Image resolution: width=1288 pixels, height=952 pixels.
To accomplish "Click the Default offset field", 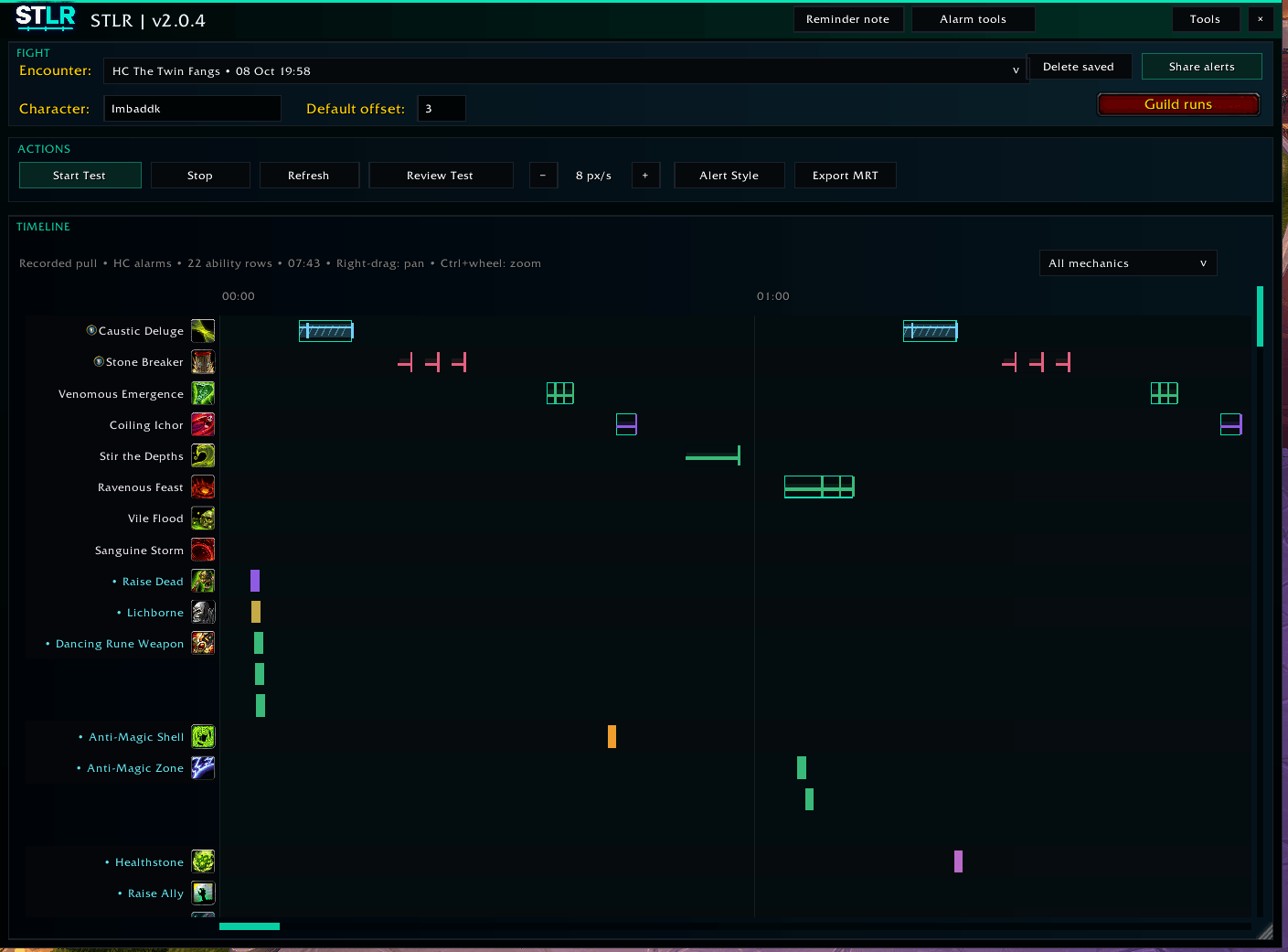I will (442, 109).
